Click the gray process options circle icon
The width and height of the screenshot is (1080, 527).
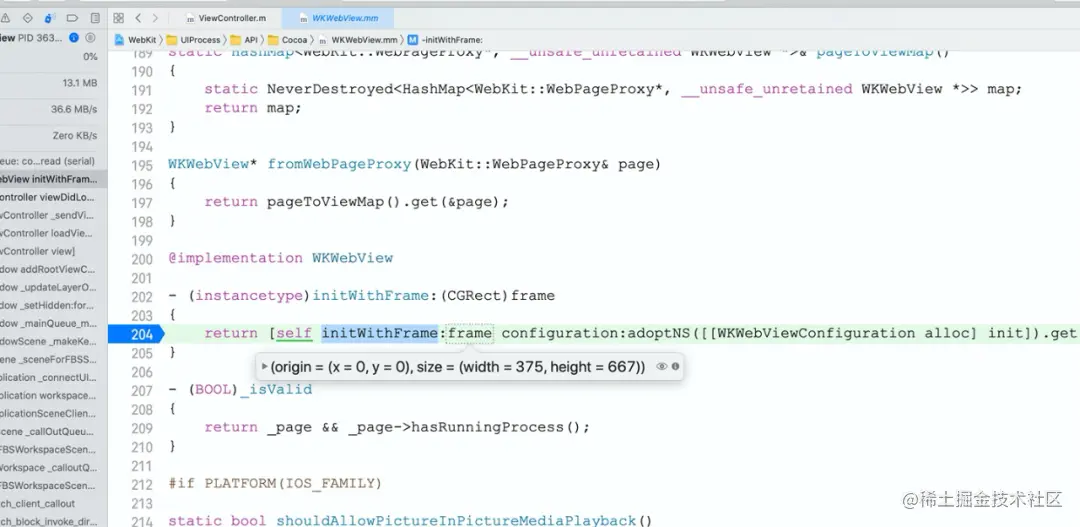point(90,38)
